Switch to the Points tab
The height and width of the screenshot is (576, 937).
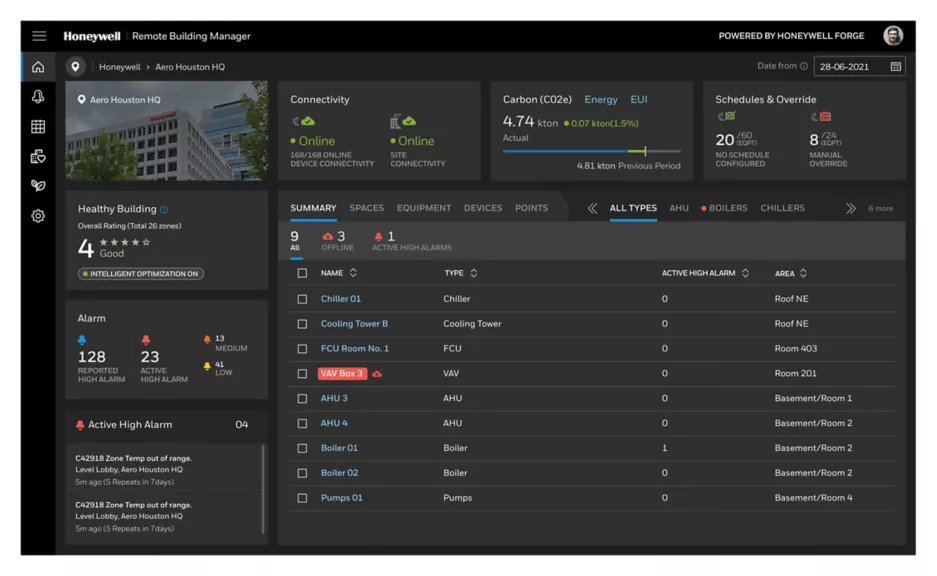[x=531, y=208]
